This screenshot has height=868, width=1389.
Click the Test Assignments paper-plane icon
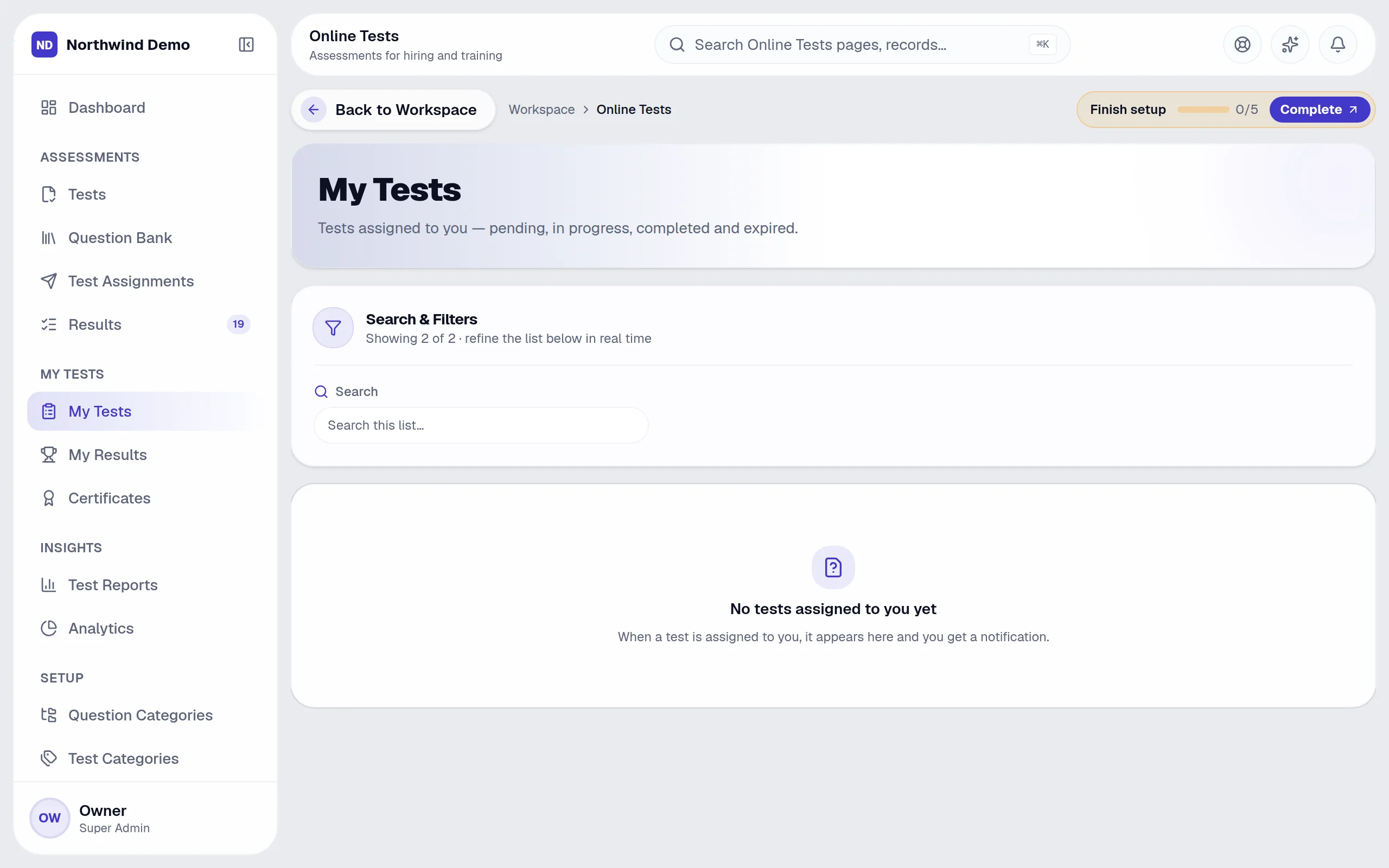tap(49, 280)
